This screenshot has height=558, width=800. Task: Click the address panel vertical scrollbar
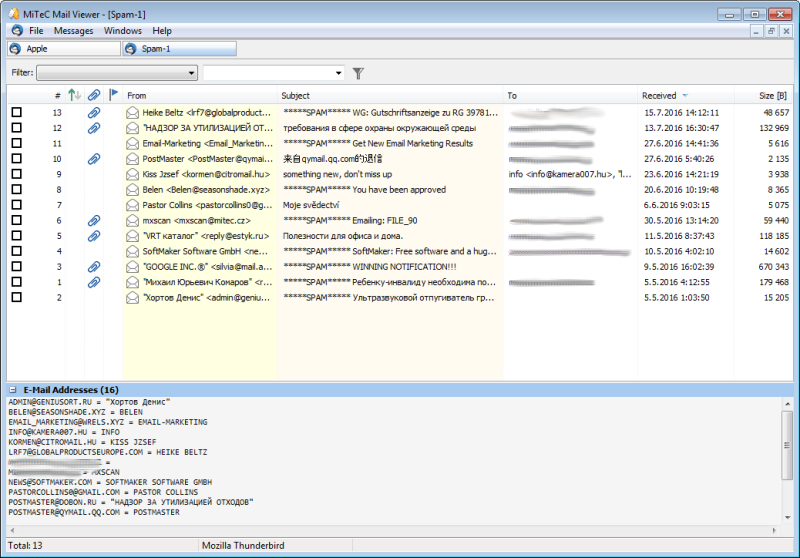(789, 460)
